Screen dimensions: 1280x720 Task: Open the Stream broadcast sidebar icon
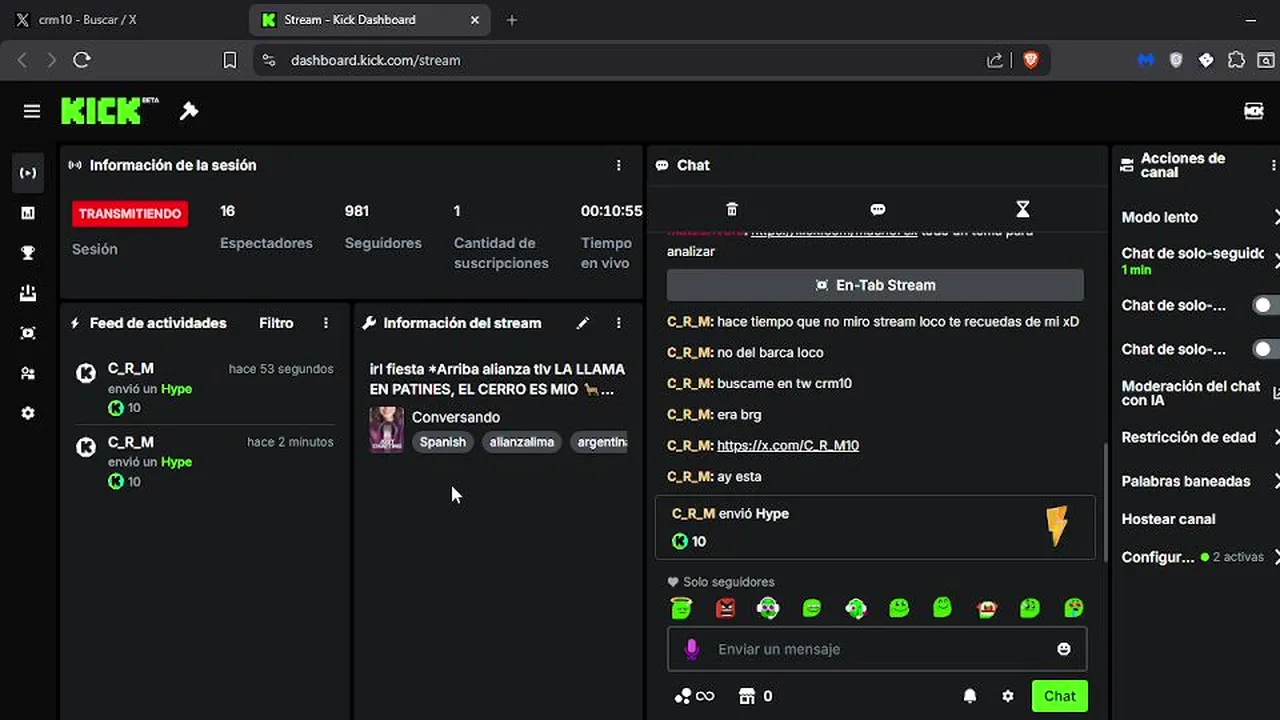28,173
